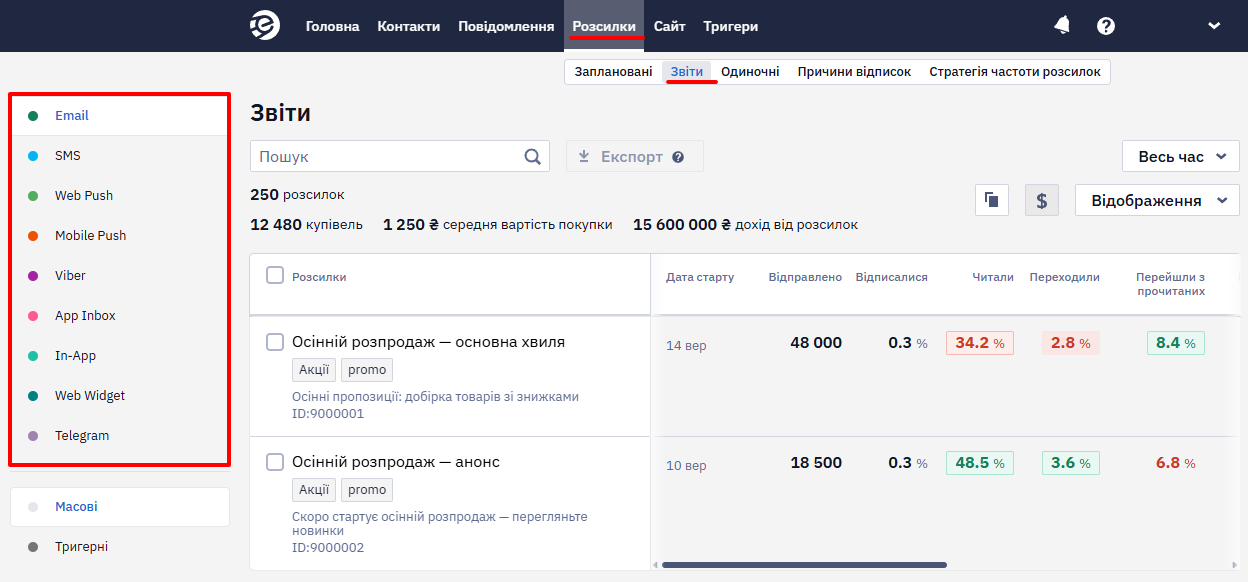Click Перейшли з прочитаних column header
The height and width of the screenshot is (582, 1248).
(1170, 284)
